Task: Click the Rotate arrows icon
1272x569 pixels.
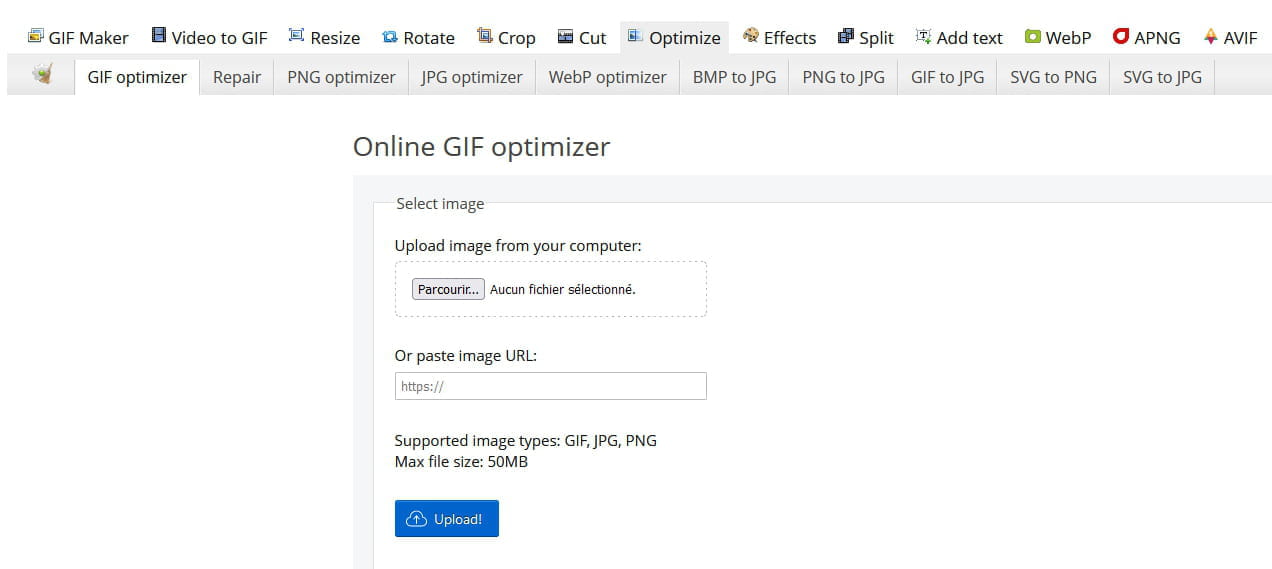Action: tap(390, 37)
